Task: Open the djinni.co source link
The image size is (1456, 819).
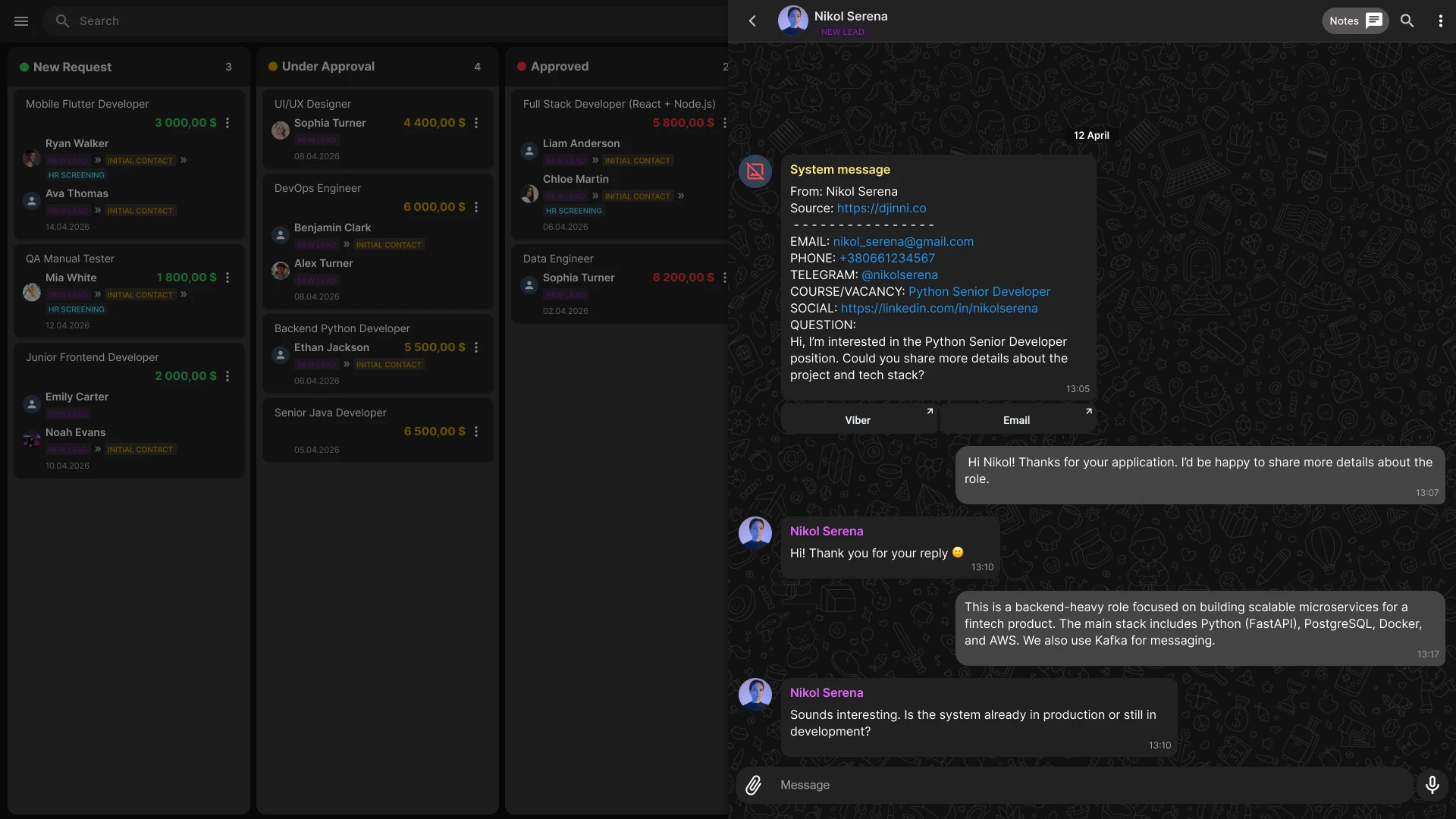Action: coord(881,209)
